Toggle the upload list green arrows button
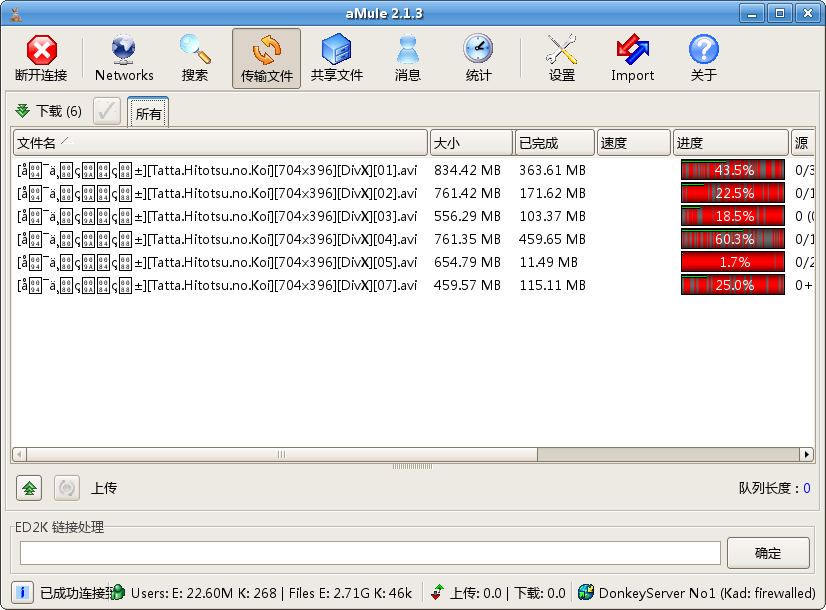Image resolution: width=826 pixels, height=610 pixels. tap(29, 488)
